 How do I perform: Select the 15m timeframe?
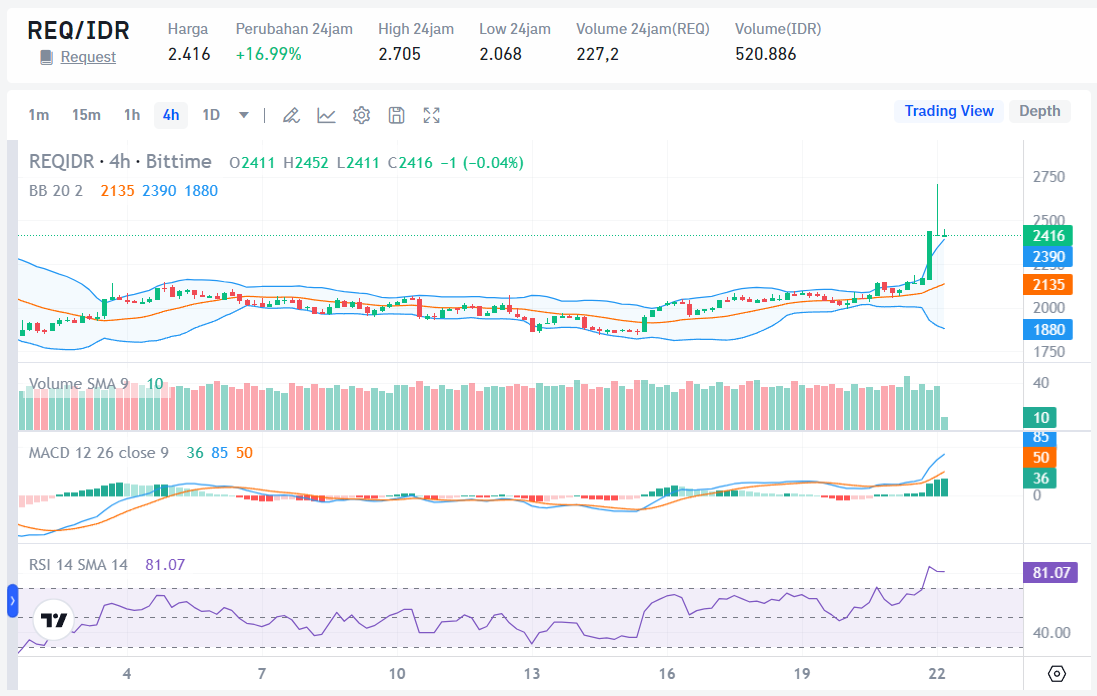86,115
